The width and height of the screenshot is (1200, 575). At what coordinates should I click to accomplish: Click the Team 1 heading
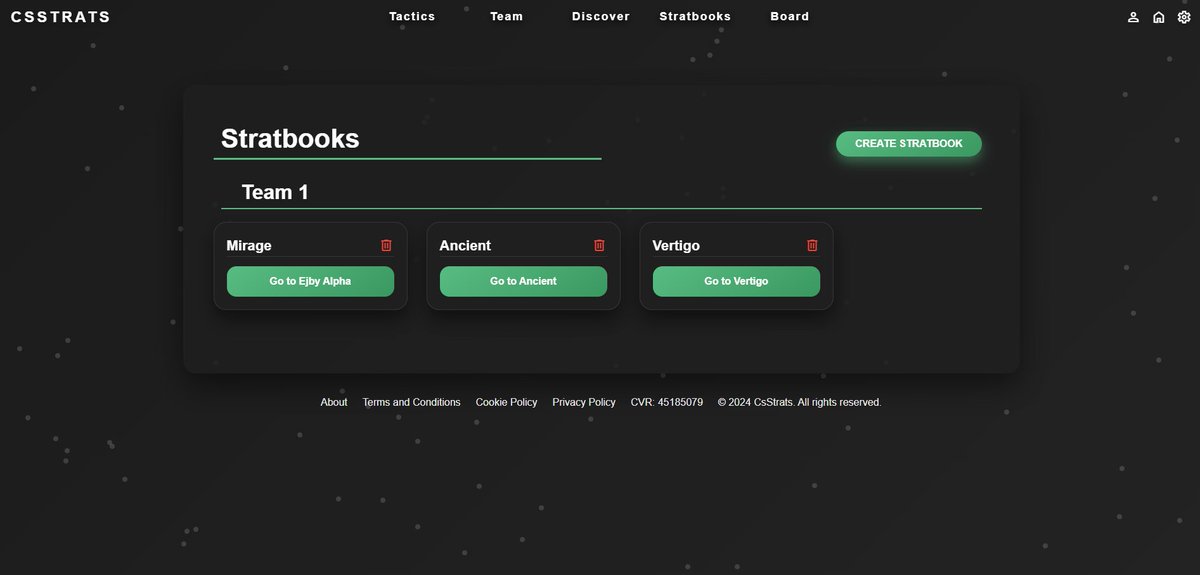(275, 192)
